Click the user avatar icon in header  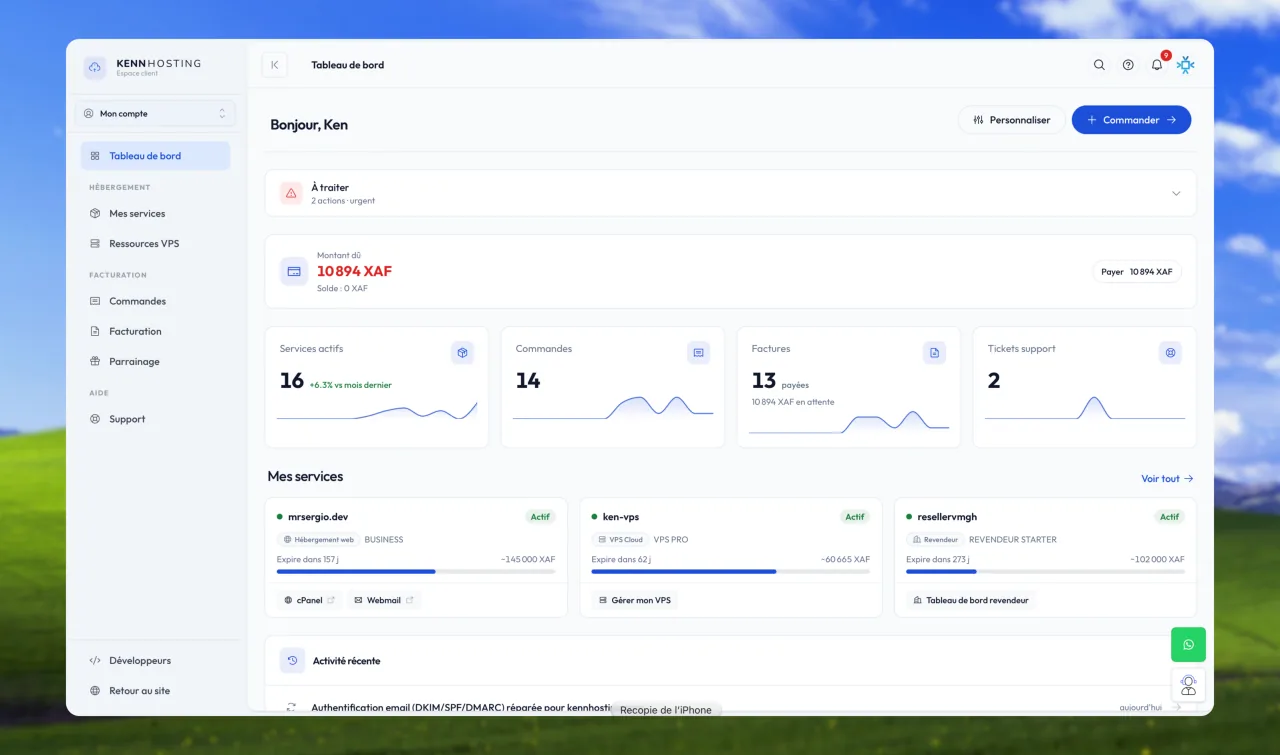[1186, 65]
